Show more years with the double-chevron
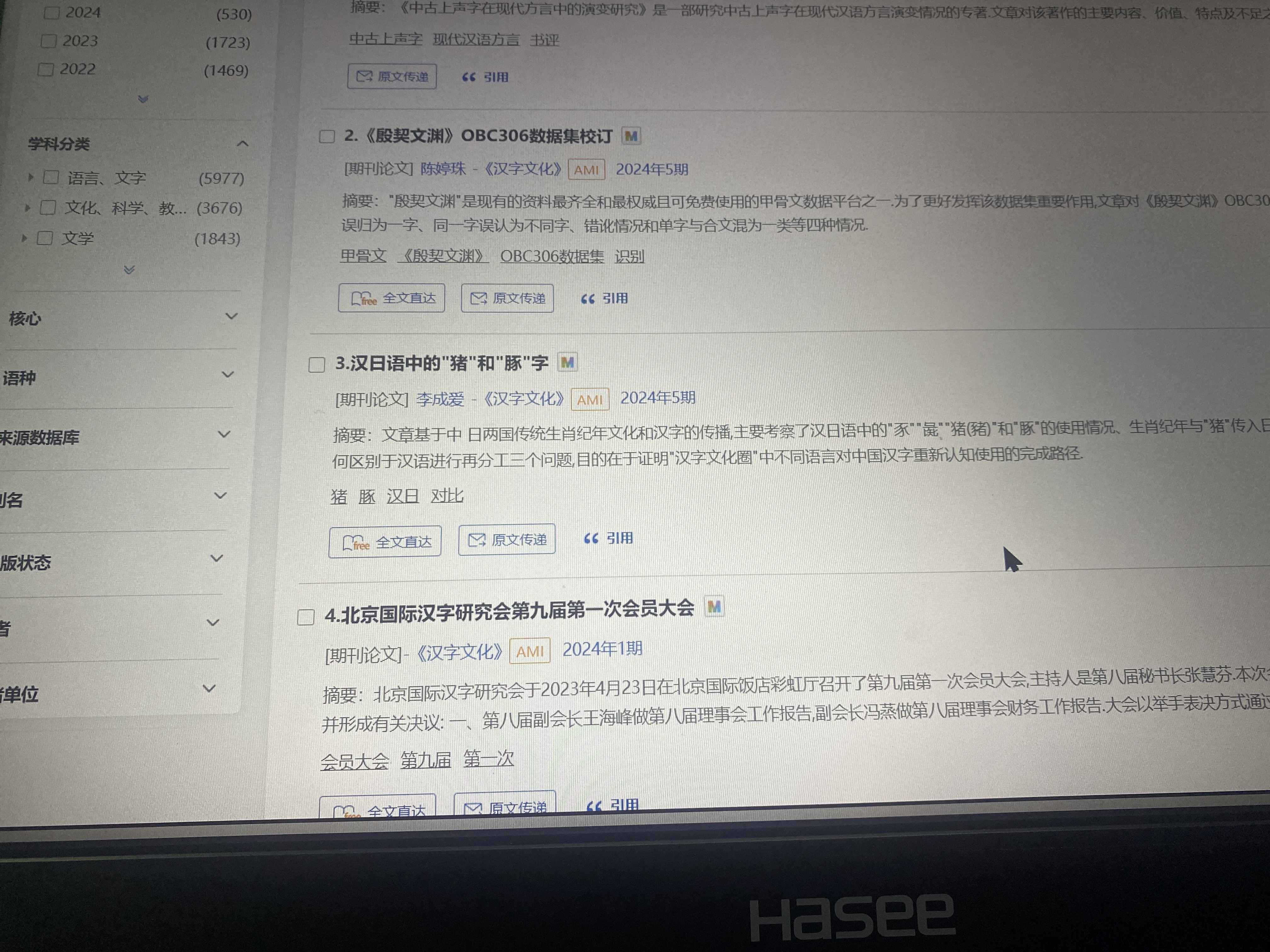This screenshot has width=1270, height=952. 143,99
